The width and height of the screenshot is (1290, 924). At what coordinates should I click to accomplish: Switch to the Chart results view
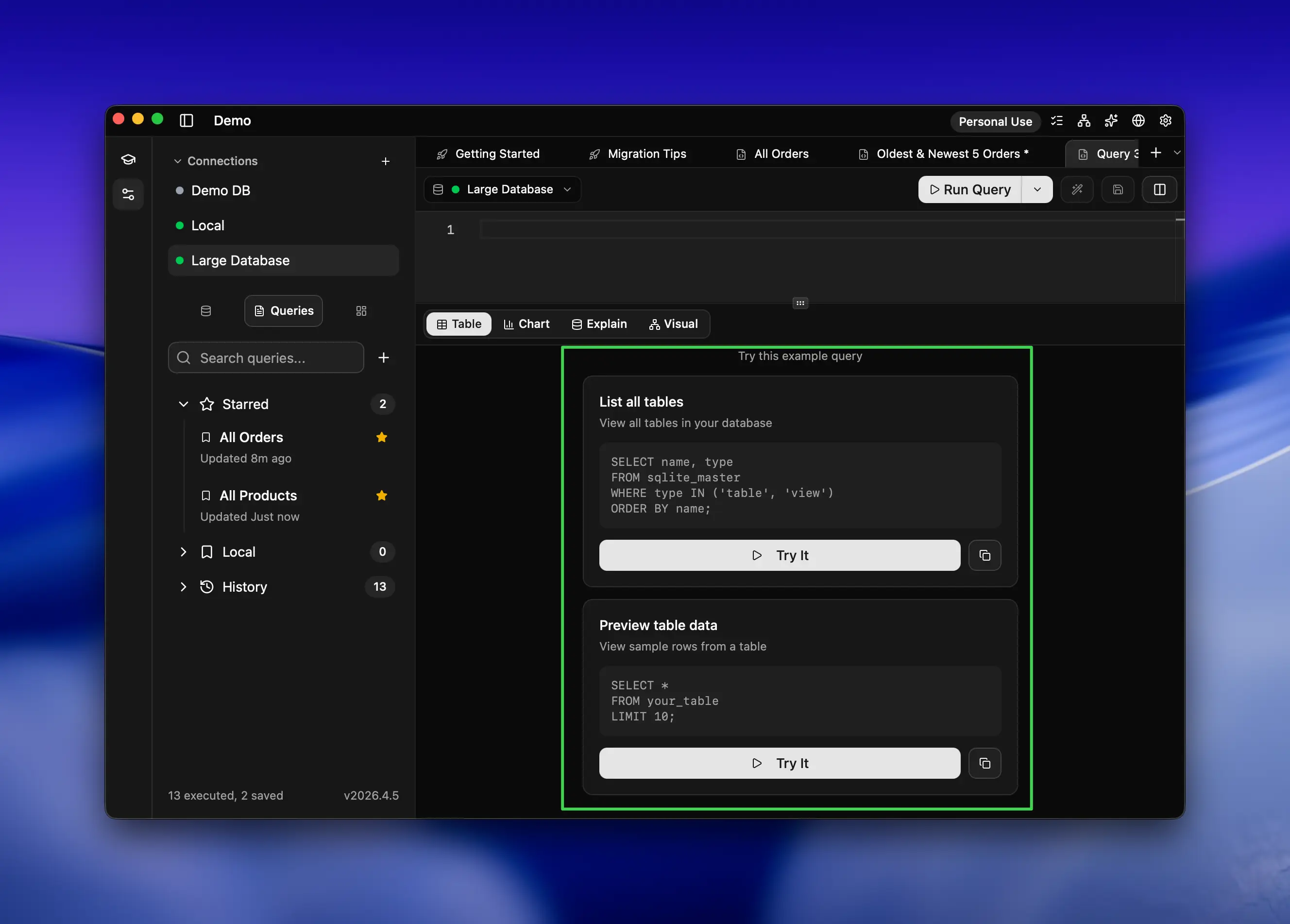(x=526, y=324)
